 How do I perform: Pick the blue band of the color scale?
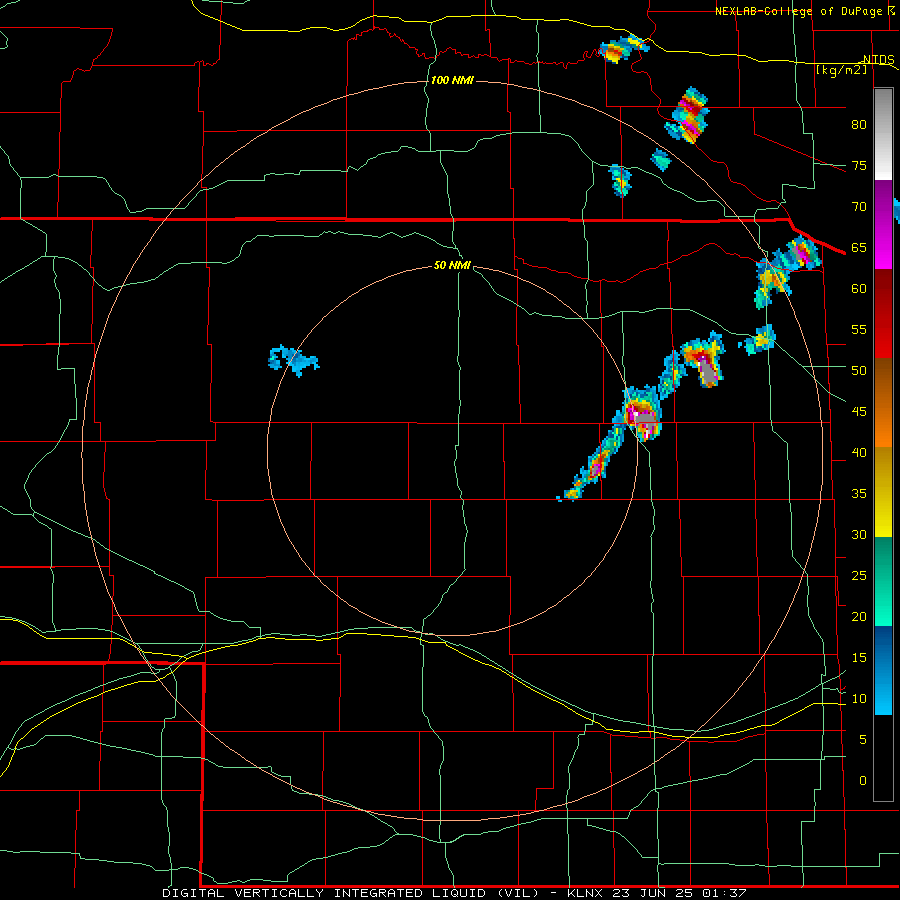(883, 670)
